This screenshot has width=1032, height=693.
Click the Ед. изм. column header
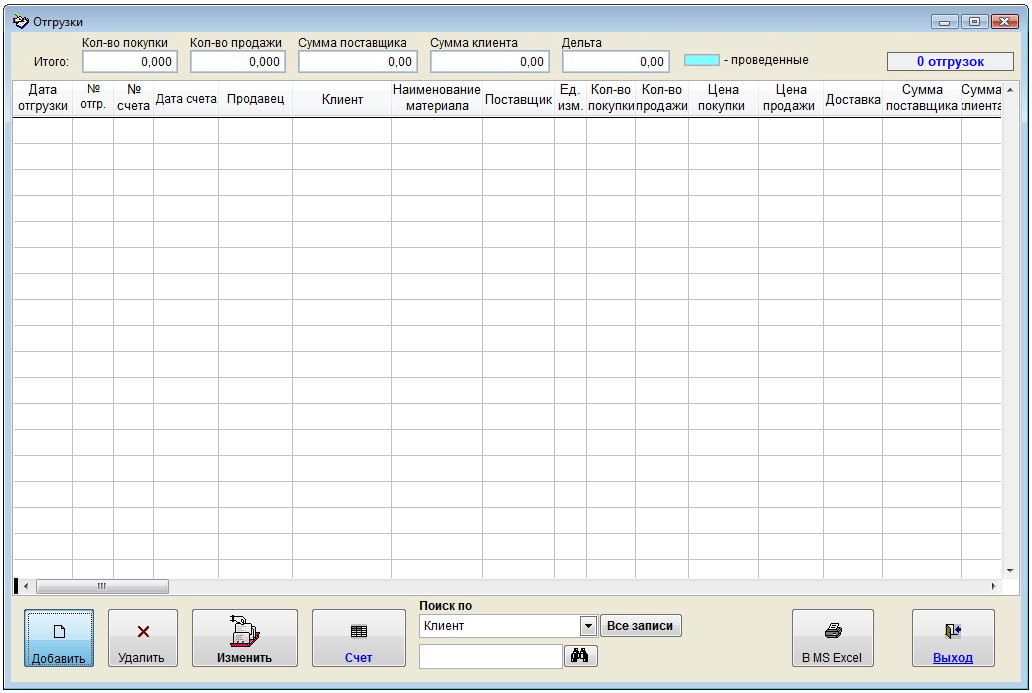pos(571,98)
